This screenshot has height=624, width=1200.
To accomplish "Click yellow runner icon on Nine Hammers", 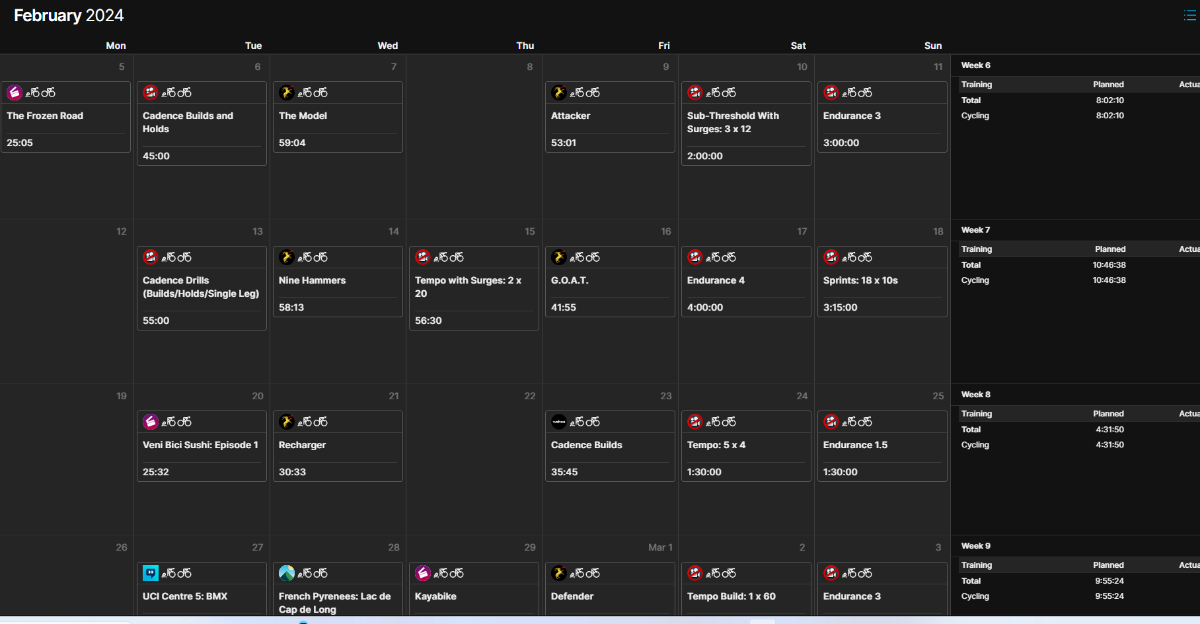I will [287, 257].
